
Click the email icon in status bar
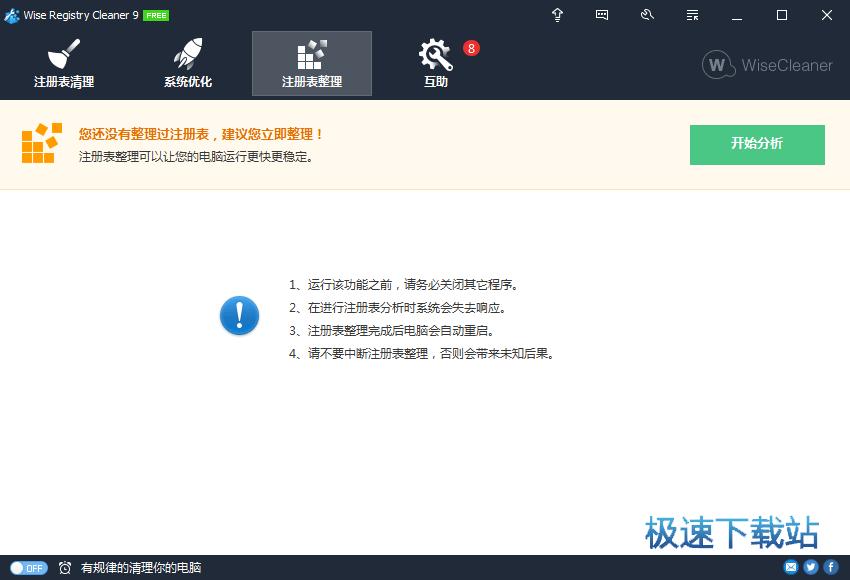tap(791, 568)
